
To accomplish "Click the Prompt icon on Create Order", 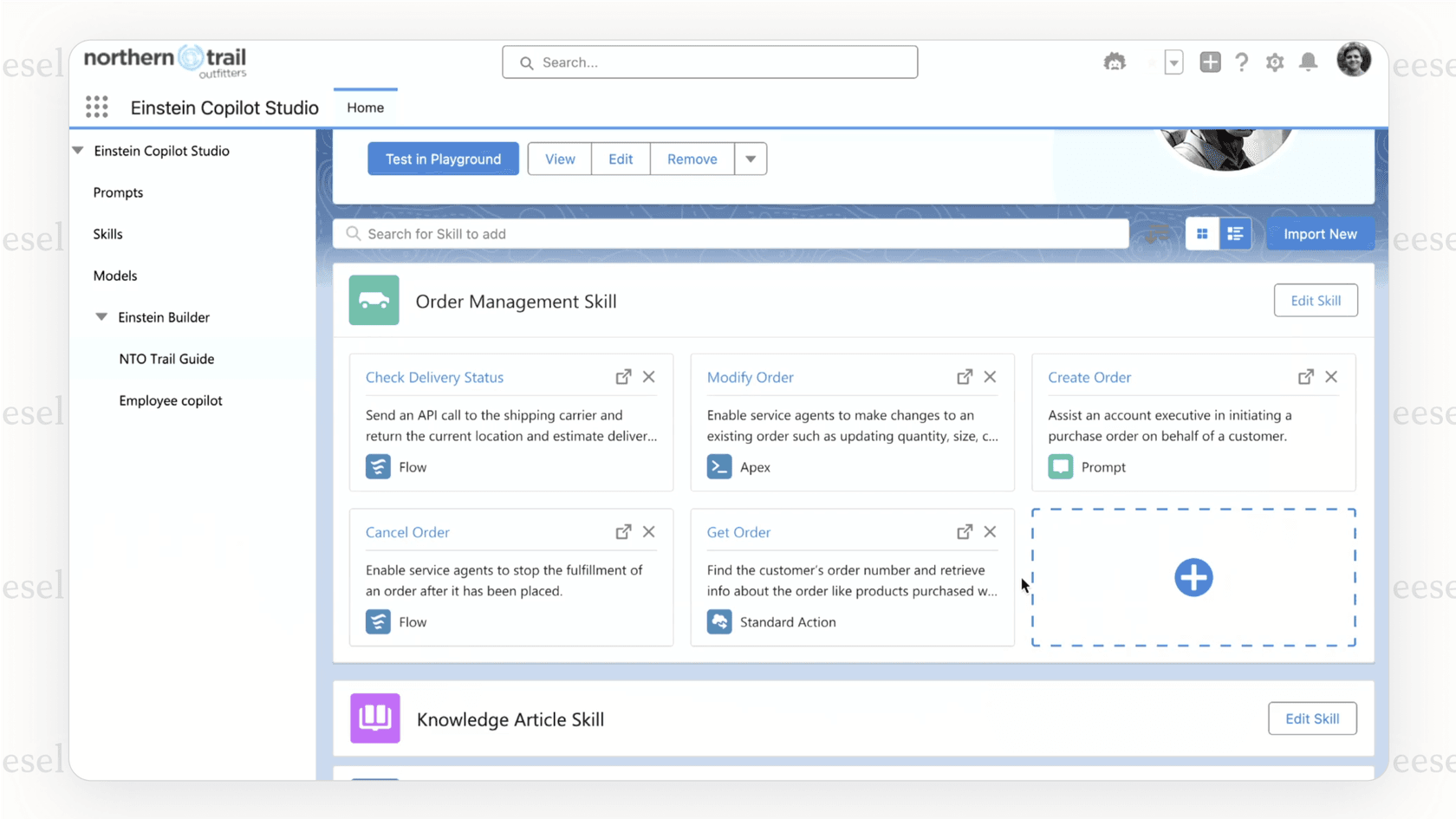I will [x=1061, y=466].
